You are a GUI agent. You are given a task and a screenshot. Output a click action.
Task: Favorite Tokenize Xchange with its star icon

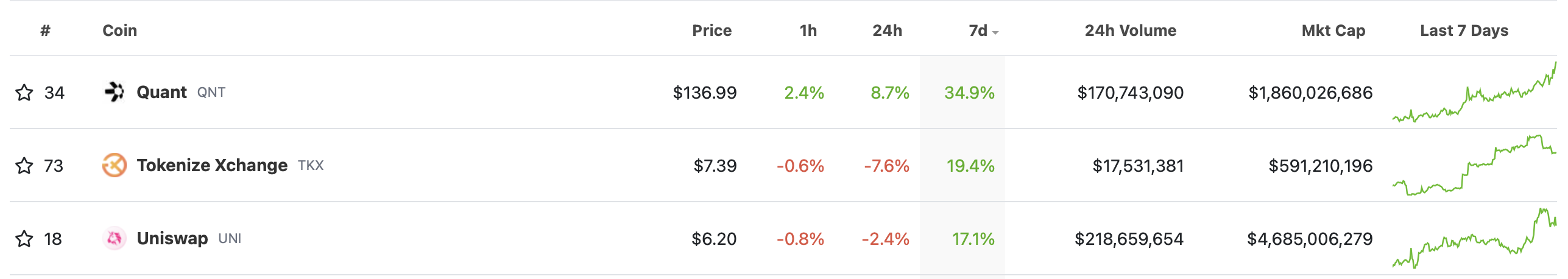coord(24,166)
